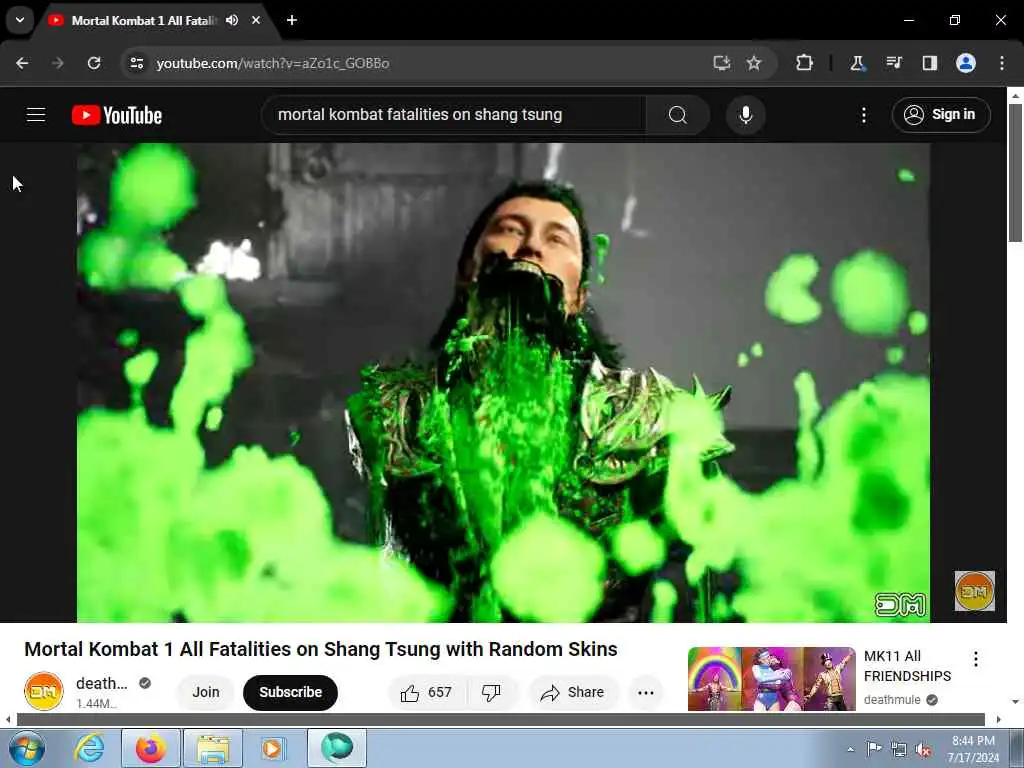Open options menu for MK11 FRIENDSHIPS video
Viewport: 1024px width, 768px height.
pos(976,659)
